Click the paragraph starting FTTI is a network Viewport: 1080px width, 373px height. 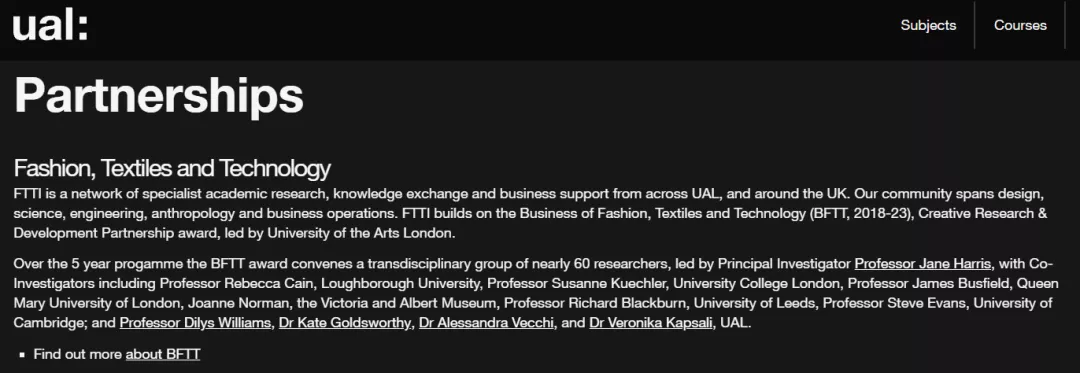(530, 213)
